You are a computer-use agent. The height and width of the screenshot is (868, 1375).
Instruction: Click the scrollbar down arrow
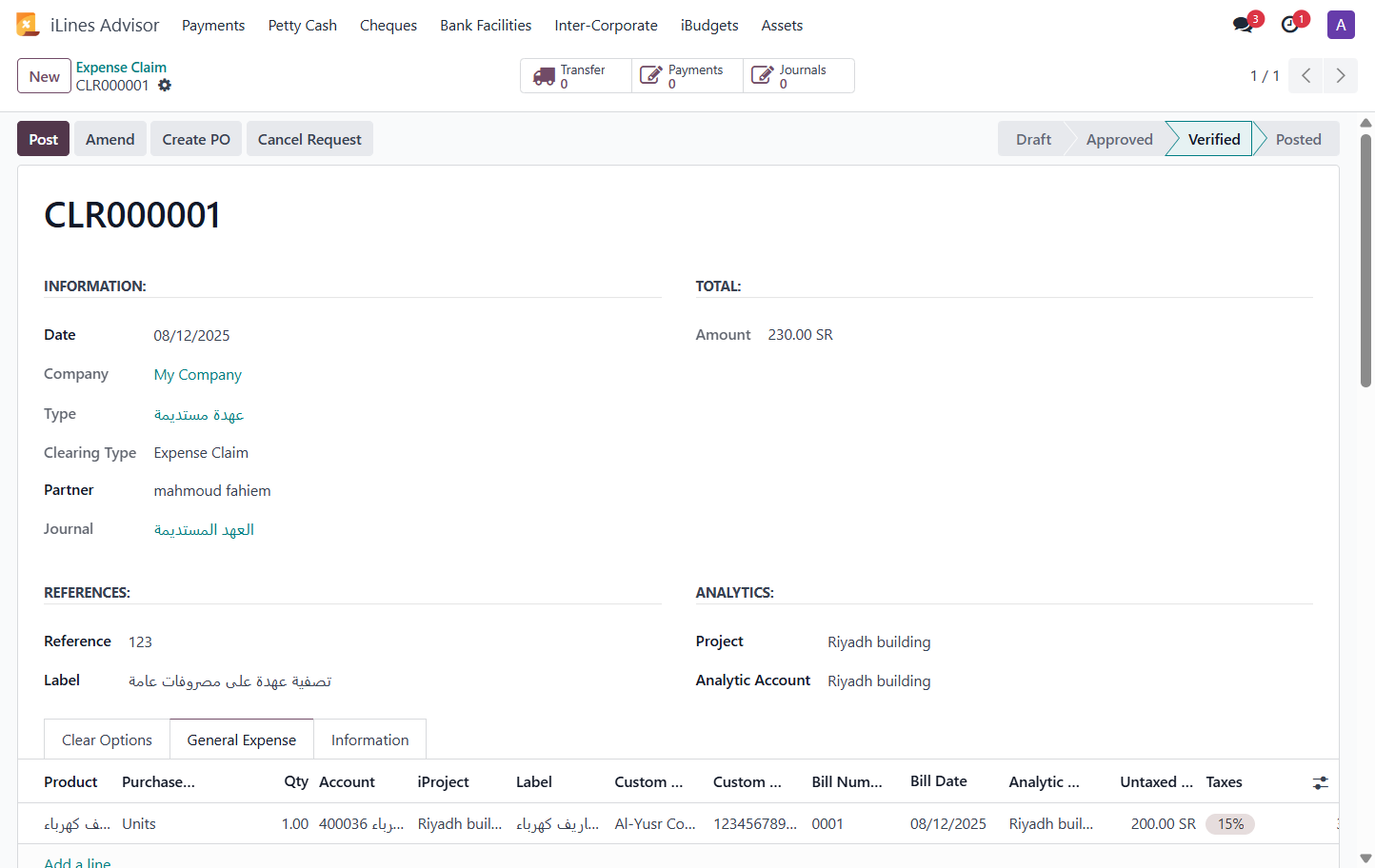1365,858
